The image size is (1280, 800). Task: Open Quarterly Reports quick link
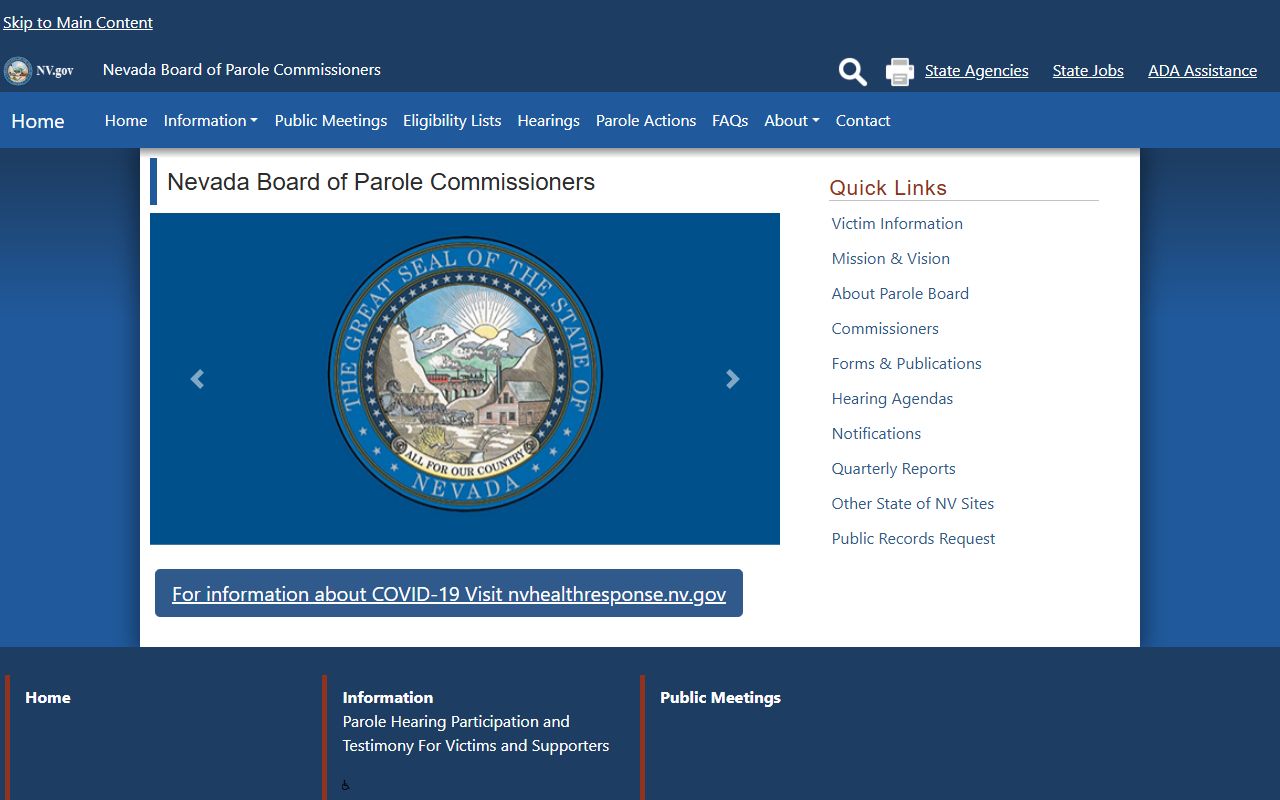894,469
